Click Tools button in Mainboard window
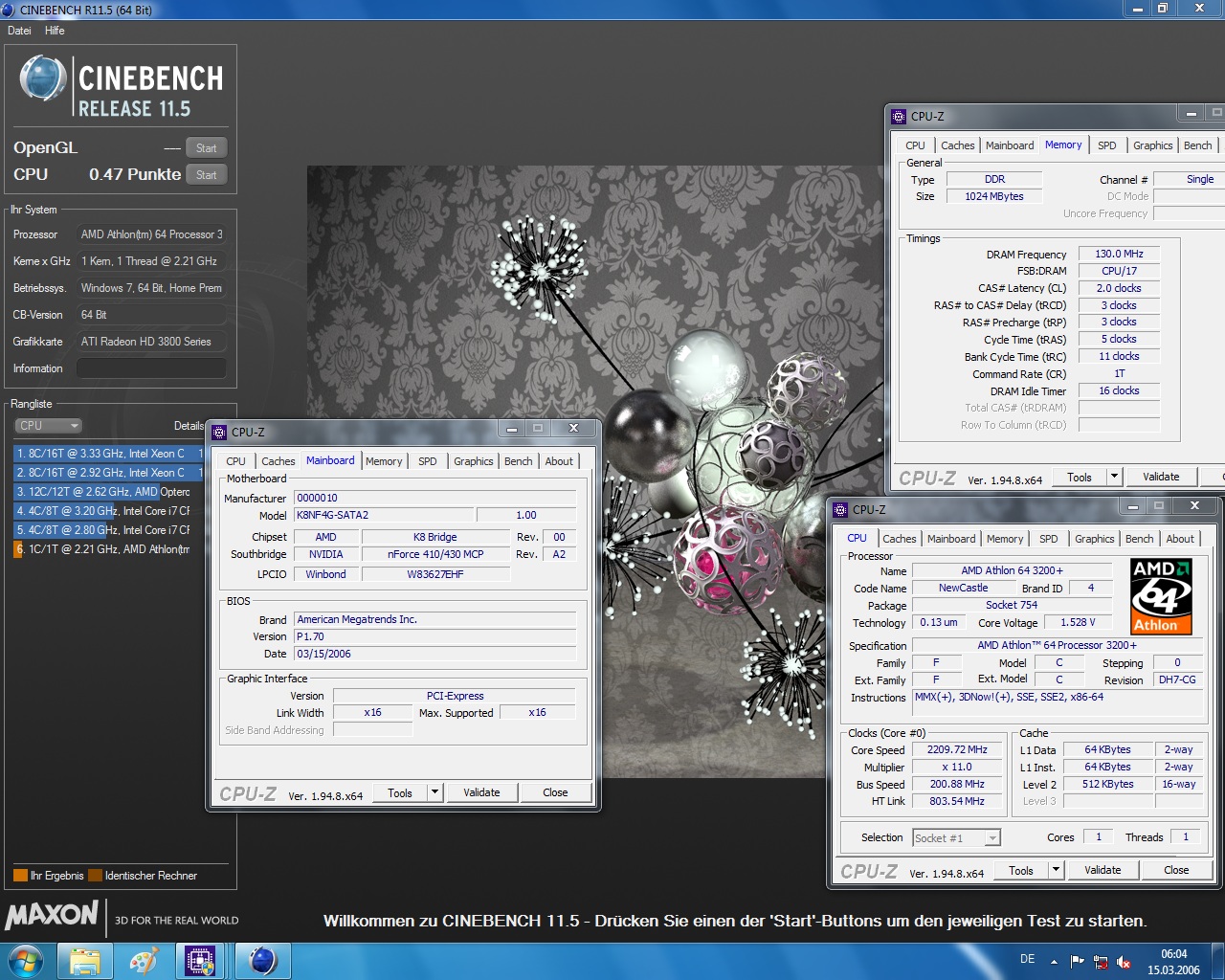 400,793
